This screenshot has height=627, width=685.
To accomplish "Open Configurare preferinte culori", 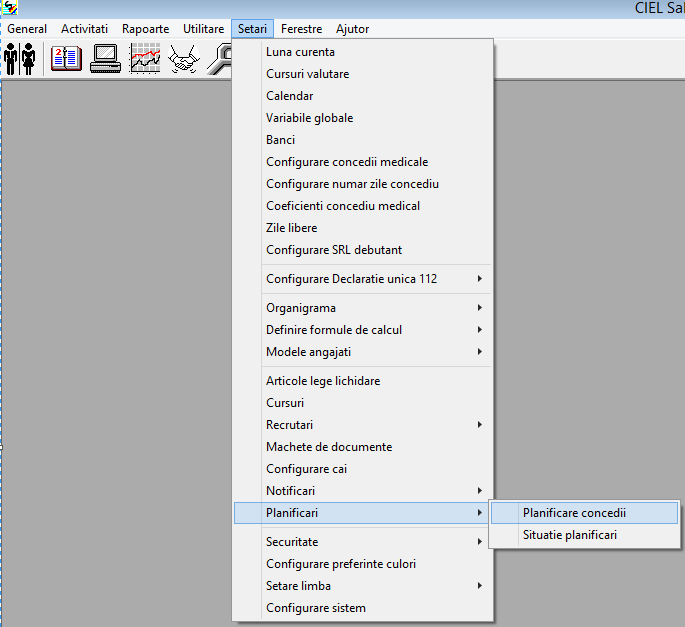I will click(x=363, y=564).
